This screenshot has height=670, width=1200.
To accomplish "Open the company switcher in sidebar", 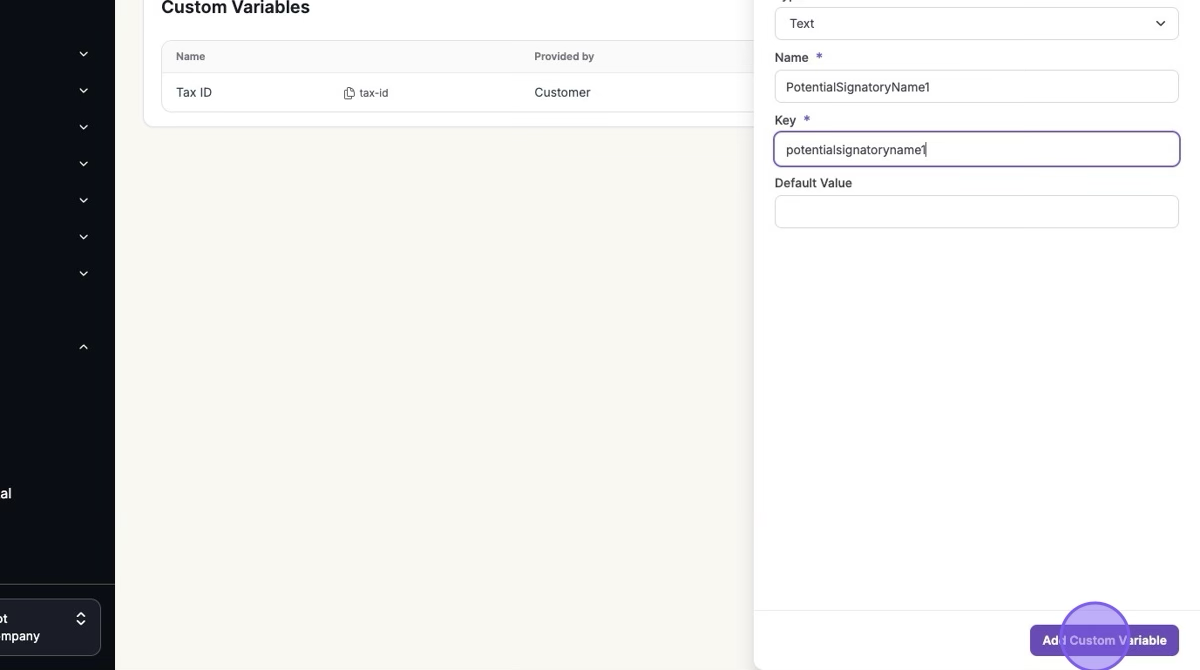I will pyautogui.click(x=45, y=627).
